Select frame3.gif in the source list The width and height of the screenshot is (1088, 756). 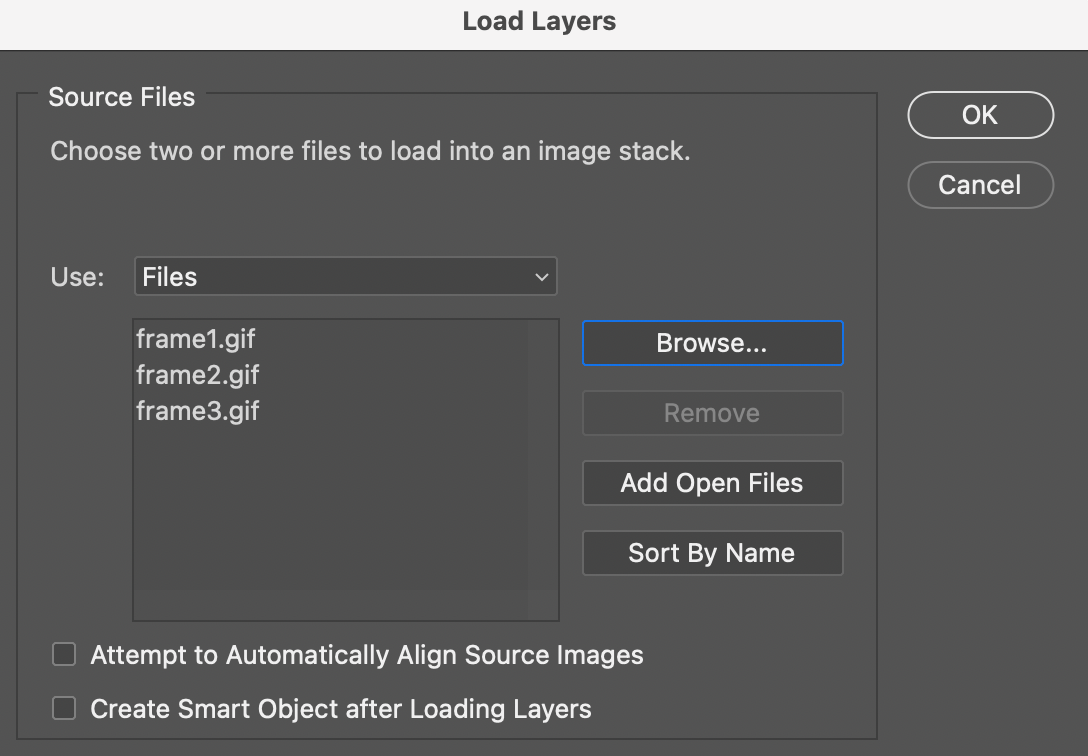(x=198, y=410)
